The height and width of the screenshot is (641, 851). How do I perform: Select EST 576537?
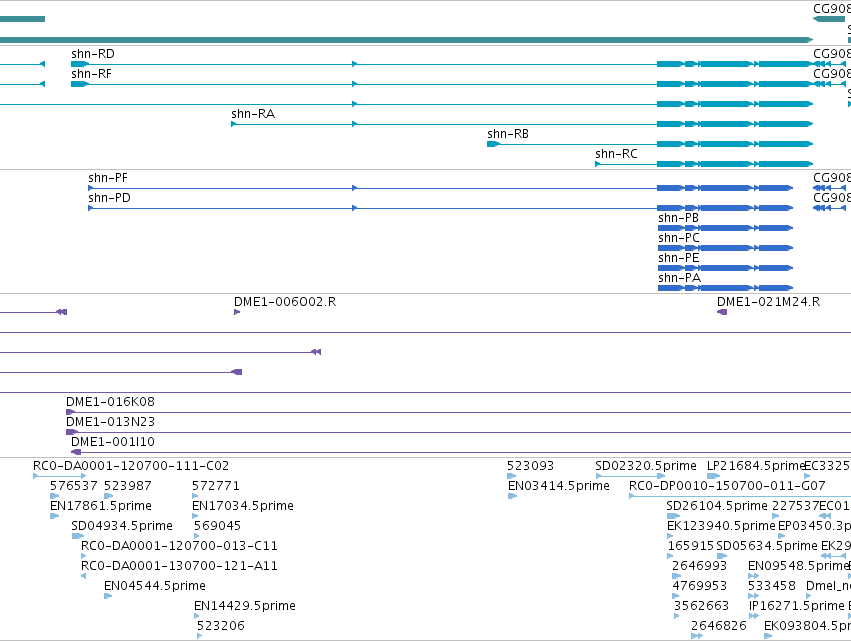74,486
